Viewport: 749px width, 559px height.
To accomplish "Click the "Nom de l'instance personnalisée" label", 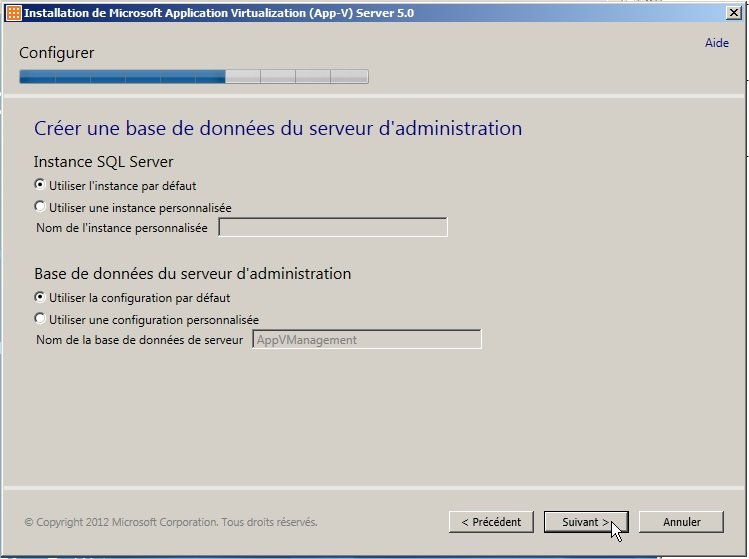I will (122, 228).
